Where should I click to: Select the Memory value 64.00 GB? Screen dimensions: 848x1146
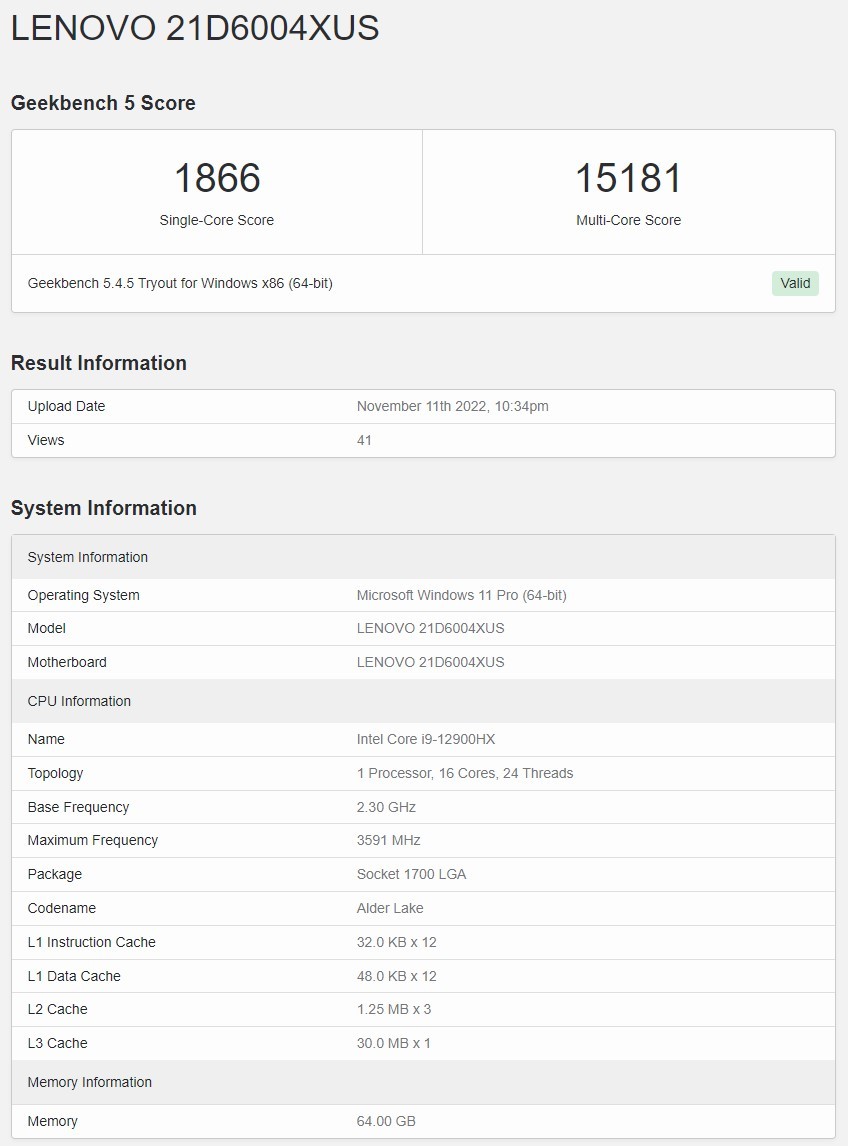point(386,1121)
